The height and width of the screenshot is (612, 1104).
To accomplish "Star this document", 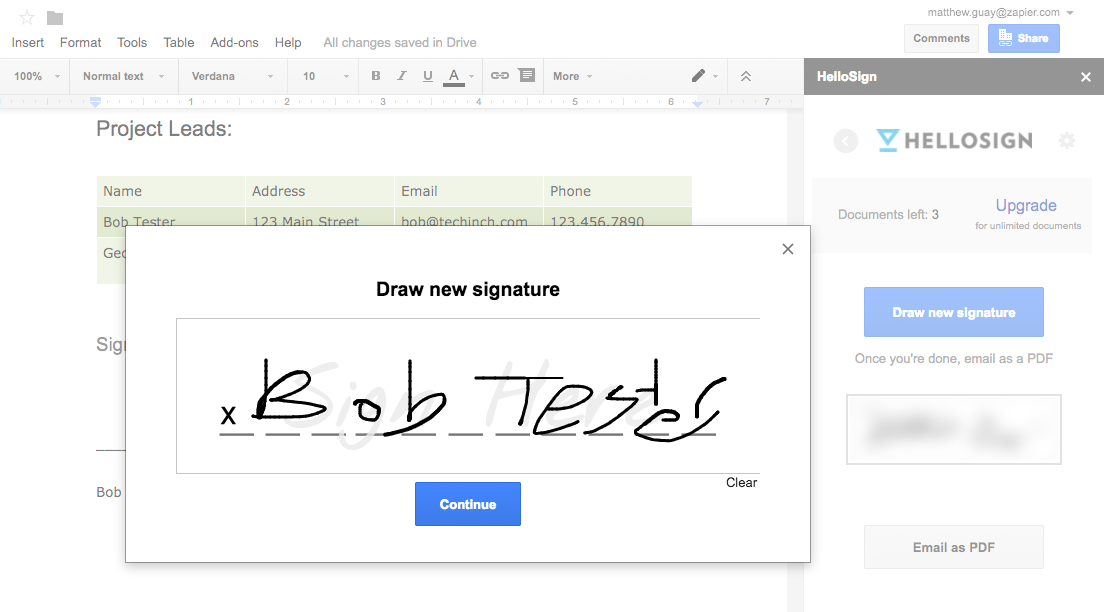I will click(27, 17).
